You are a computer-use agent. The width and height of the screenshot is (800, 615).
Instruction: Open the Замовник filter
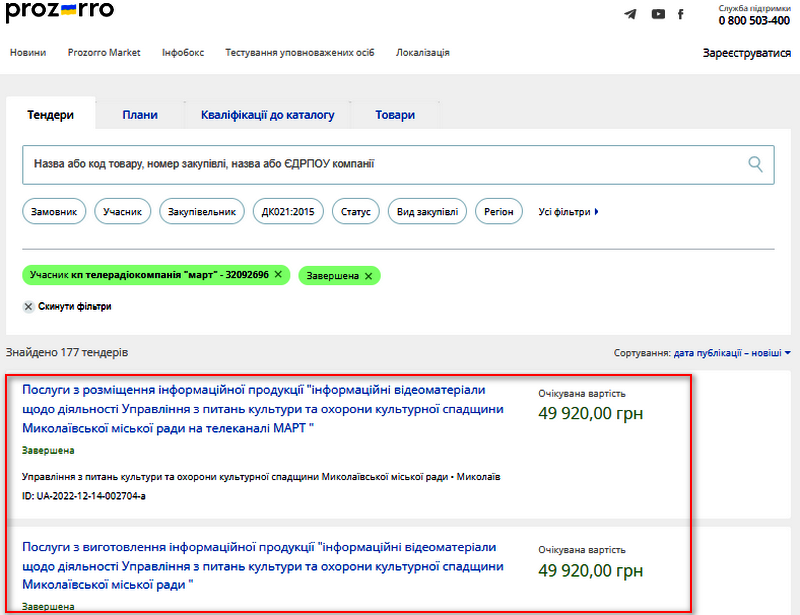[x=53, y=212]
